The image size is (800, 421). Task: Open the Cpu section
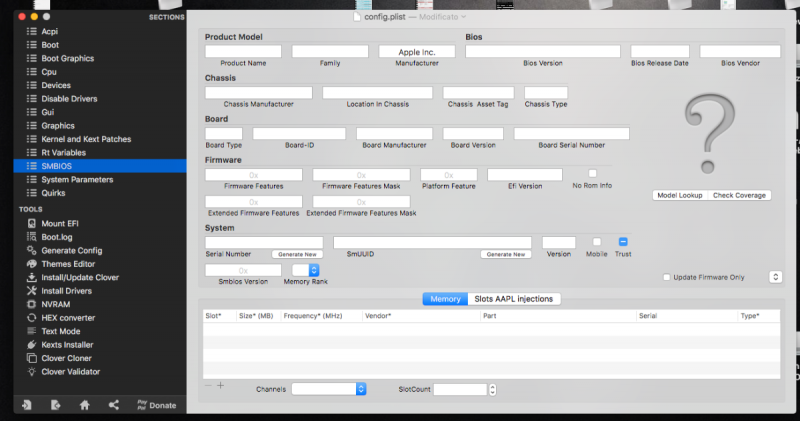(48, 72)
